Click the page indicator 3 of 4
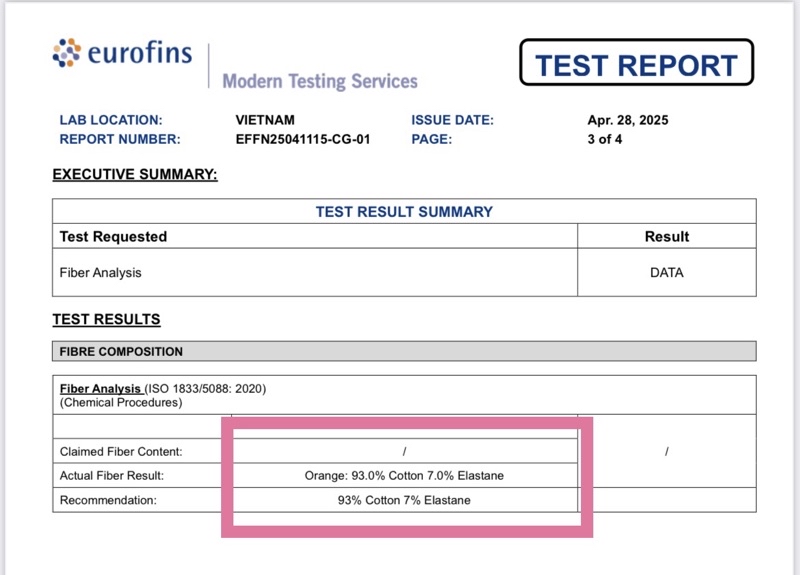This screenshot has width=800, height=575. (605, 139)
